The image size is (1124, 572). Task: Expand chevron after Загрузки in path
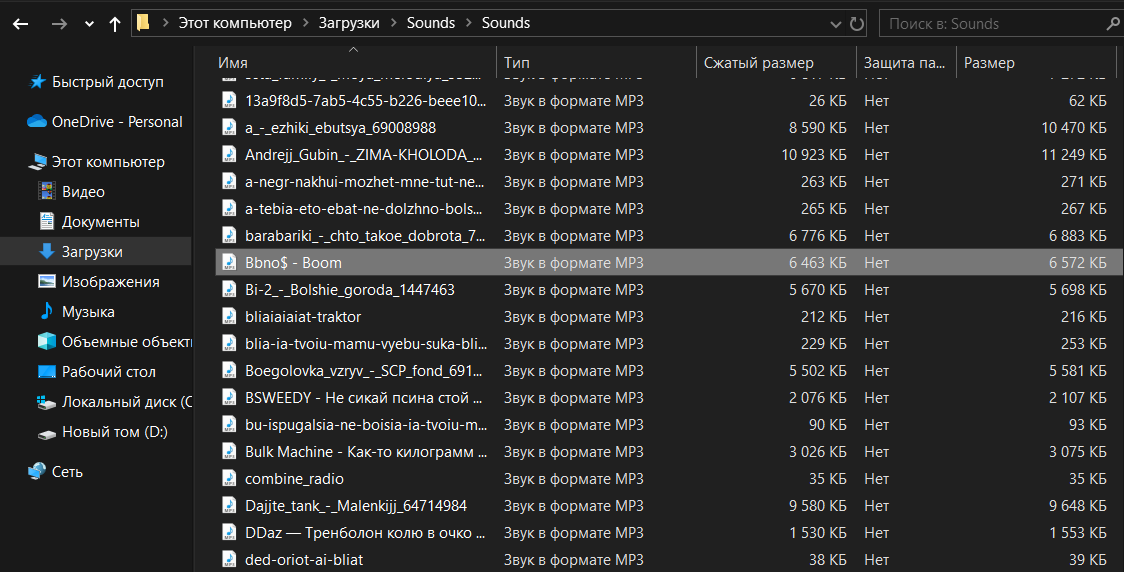click(x=394, y=23)
